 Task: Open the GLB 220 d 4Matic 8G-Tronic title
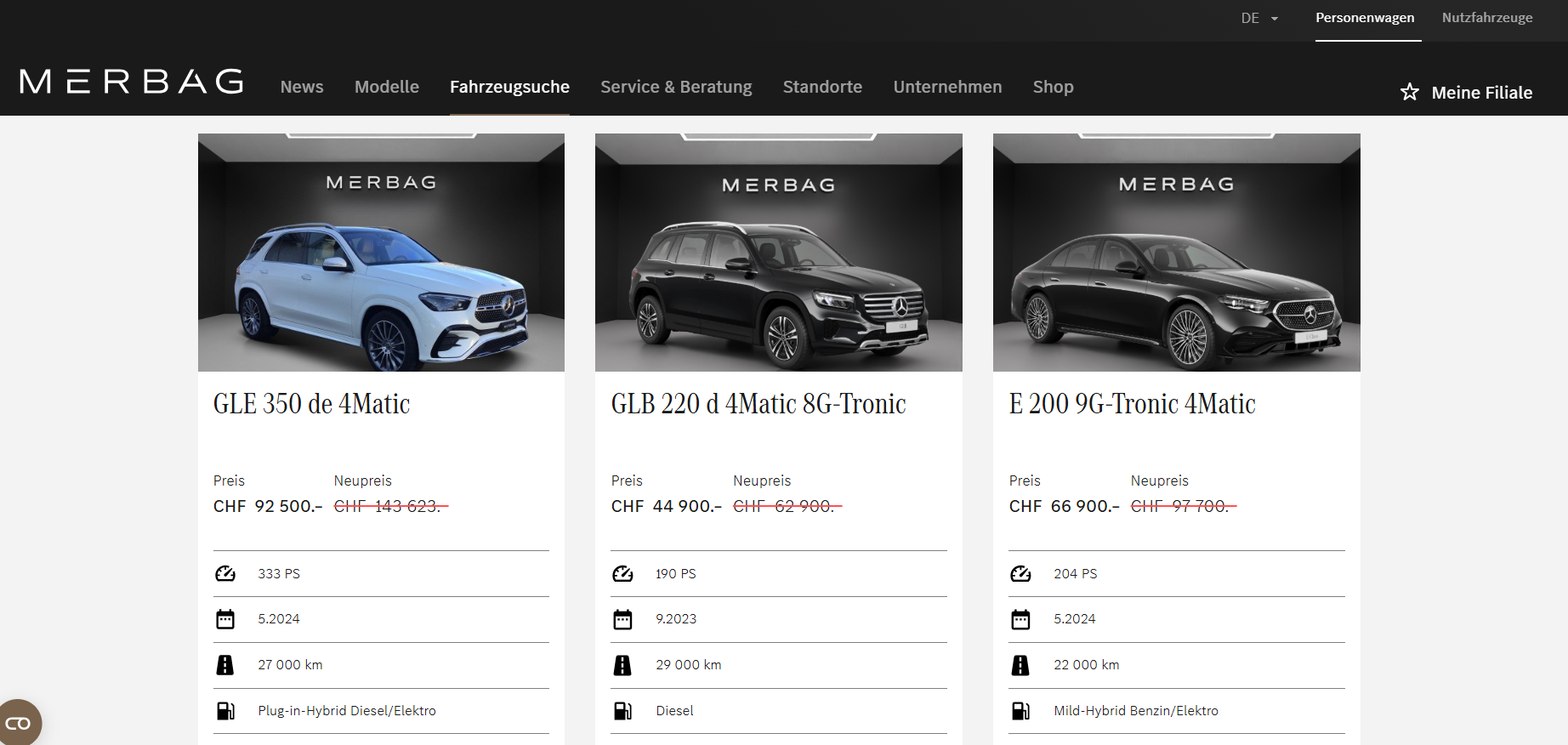[x=758, y=404]
